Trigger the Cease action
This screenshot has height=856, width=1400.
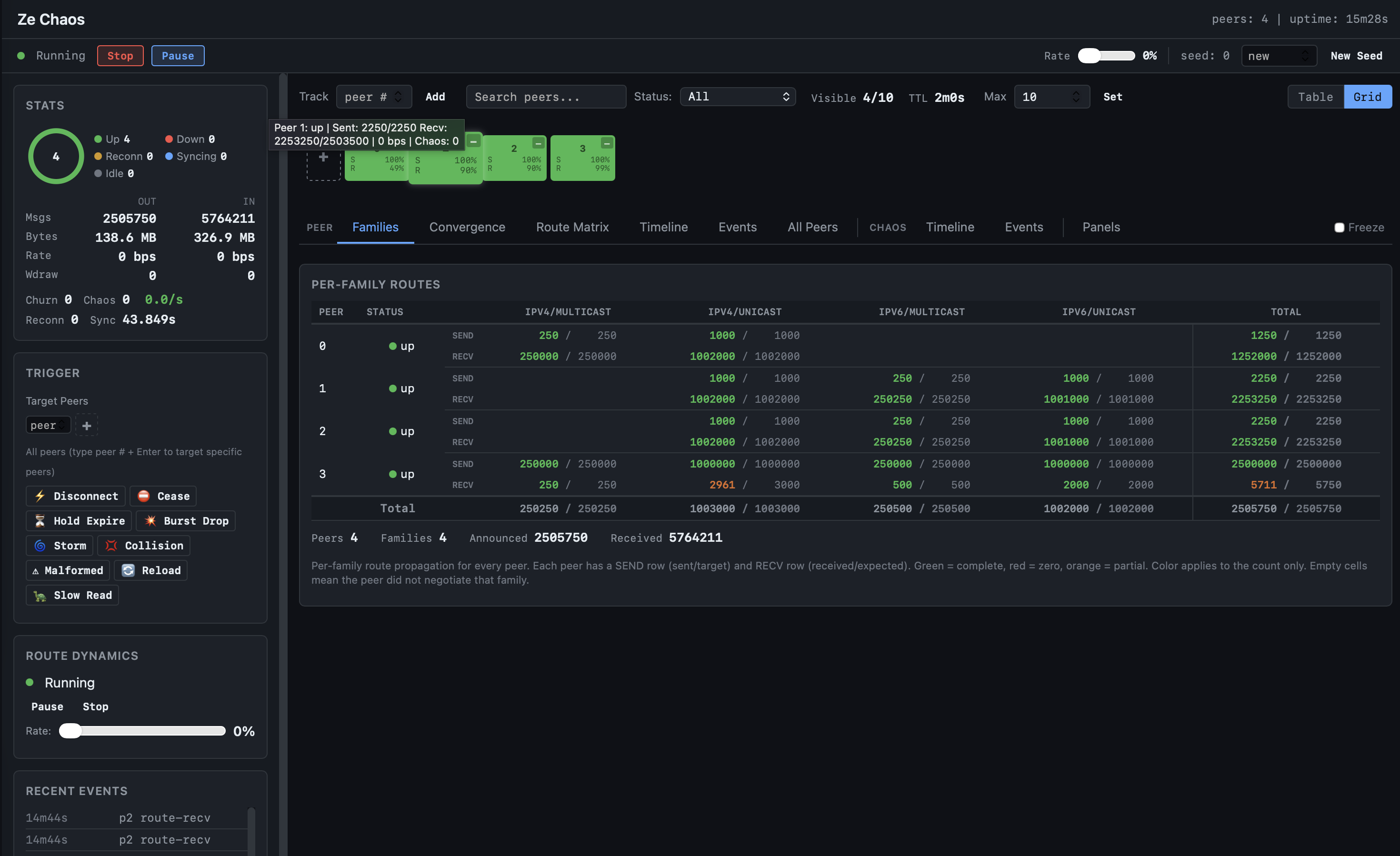tap(163, 496)
